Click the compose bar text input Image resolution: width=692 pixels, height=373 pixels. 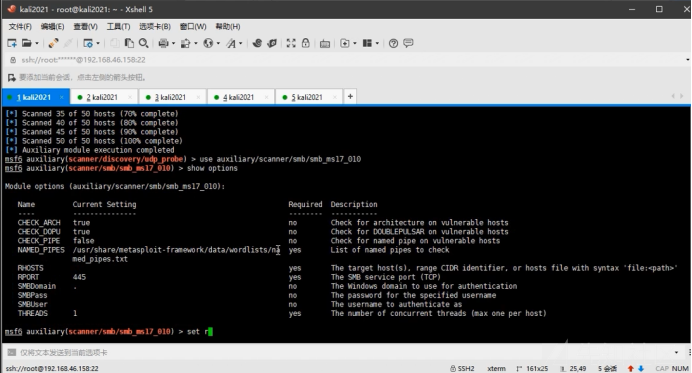pyautogui.click(x=344, y=352)
